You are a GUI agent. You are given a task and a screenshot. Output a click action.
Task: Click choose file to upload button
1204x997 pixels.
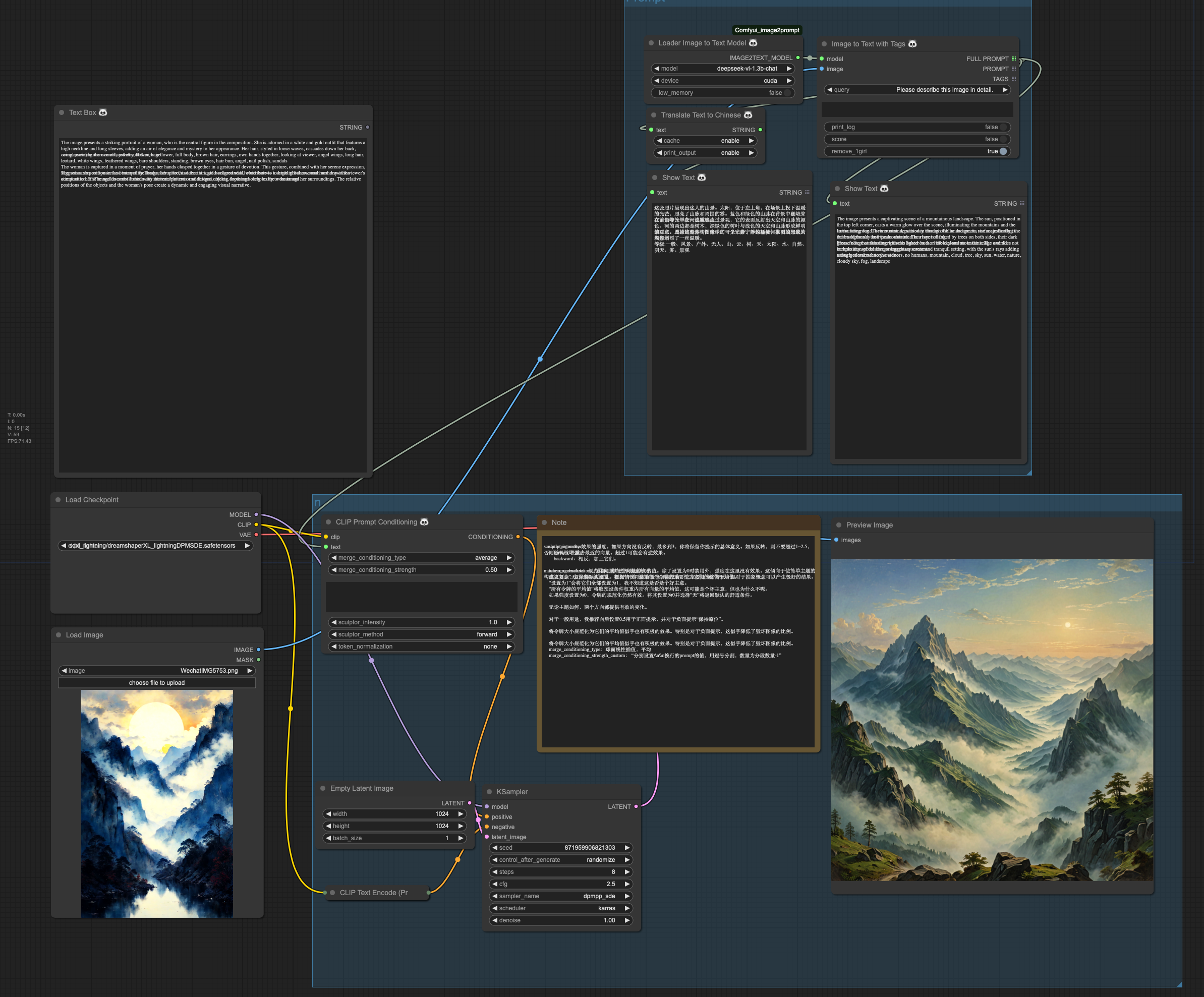pyautogui.click(x=156, y=683)
